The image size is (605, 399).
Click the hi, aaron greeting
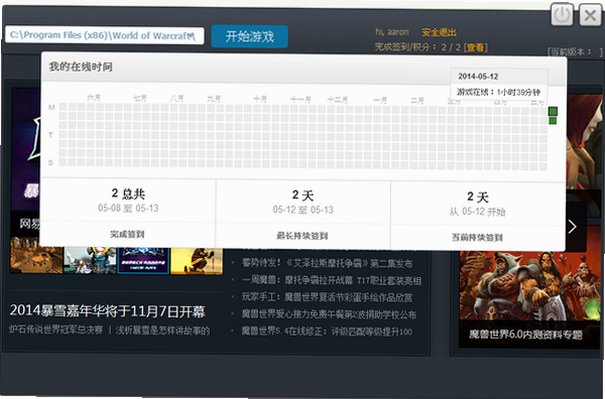tap(392, 32)
